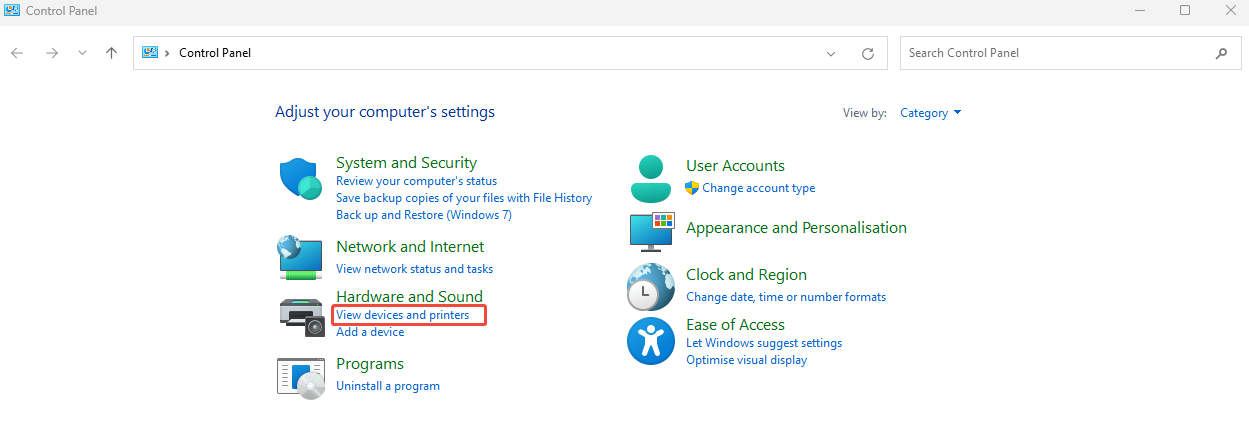Open Change account type link
The width and height of the screenshot is (1249, 430).
[x=758, y=188]
